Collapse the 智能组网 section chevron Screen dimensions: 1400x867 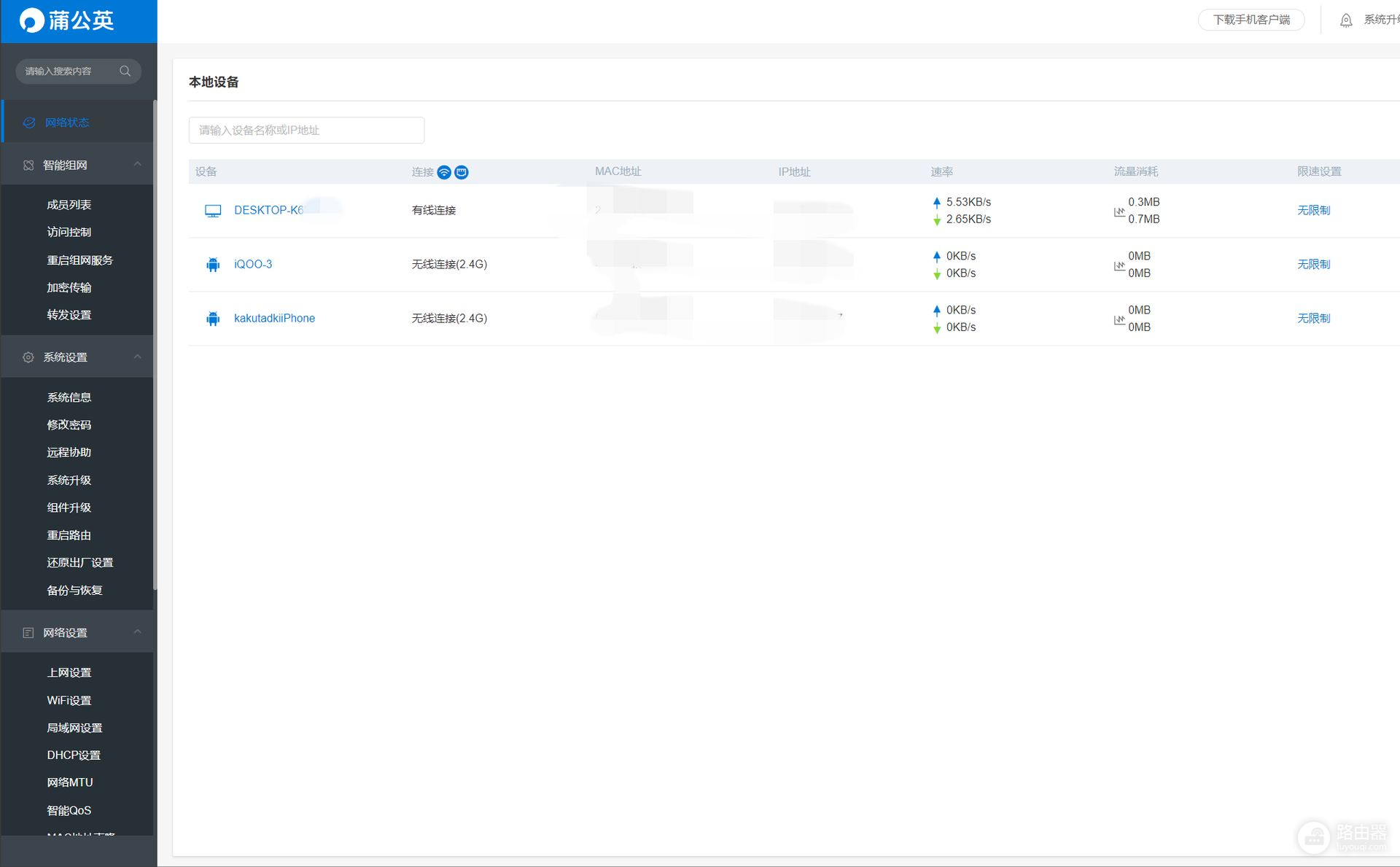[138, 164]
